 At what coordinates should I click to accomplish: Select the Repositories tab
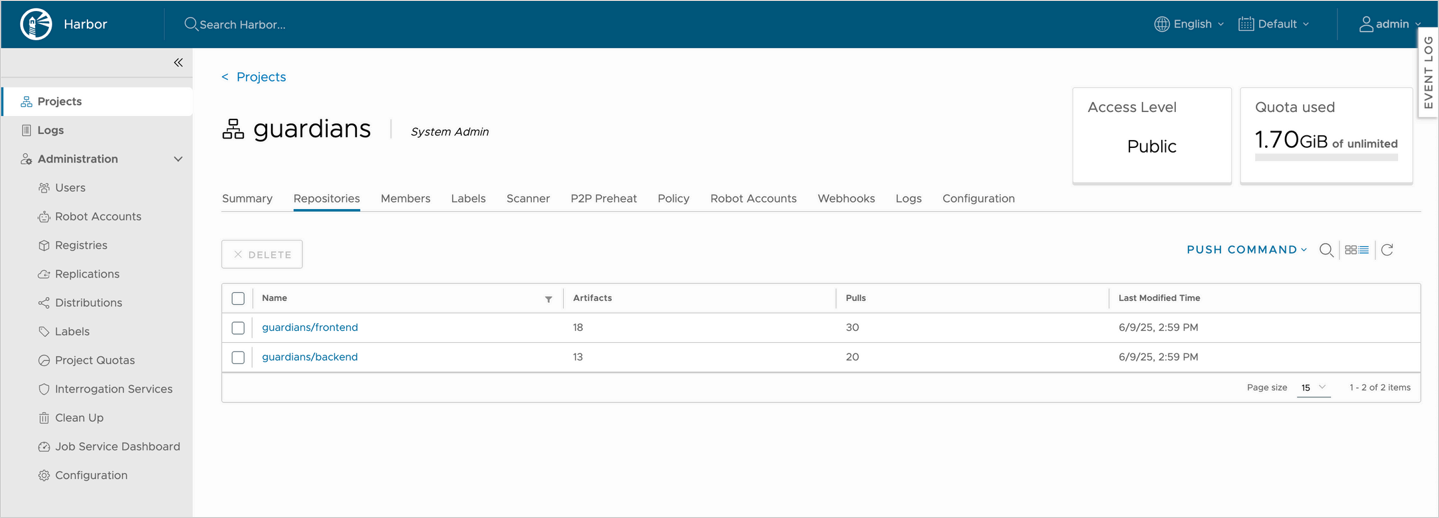327,198
